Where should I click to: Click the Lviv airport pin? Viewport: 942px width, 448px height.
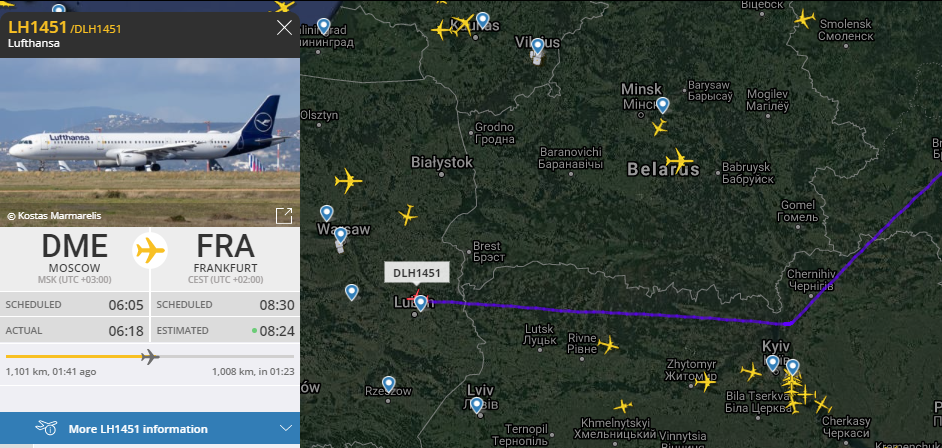[476, 405]
